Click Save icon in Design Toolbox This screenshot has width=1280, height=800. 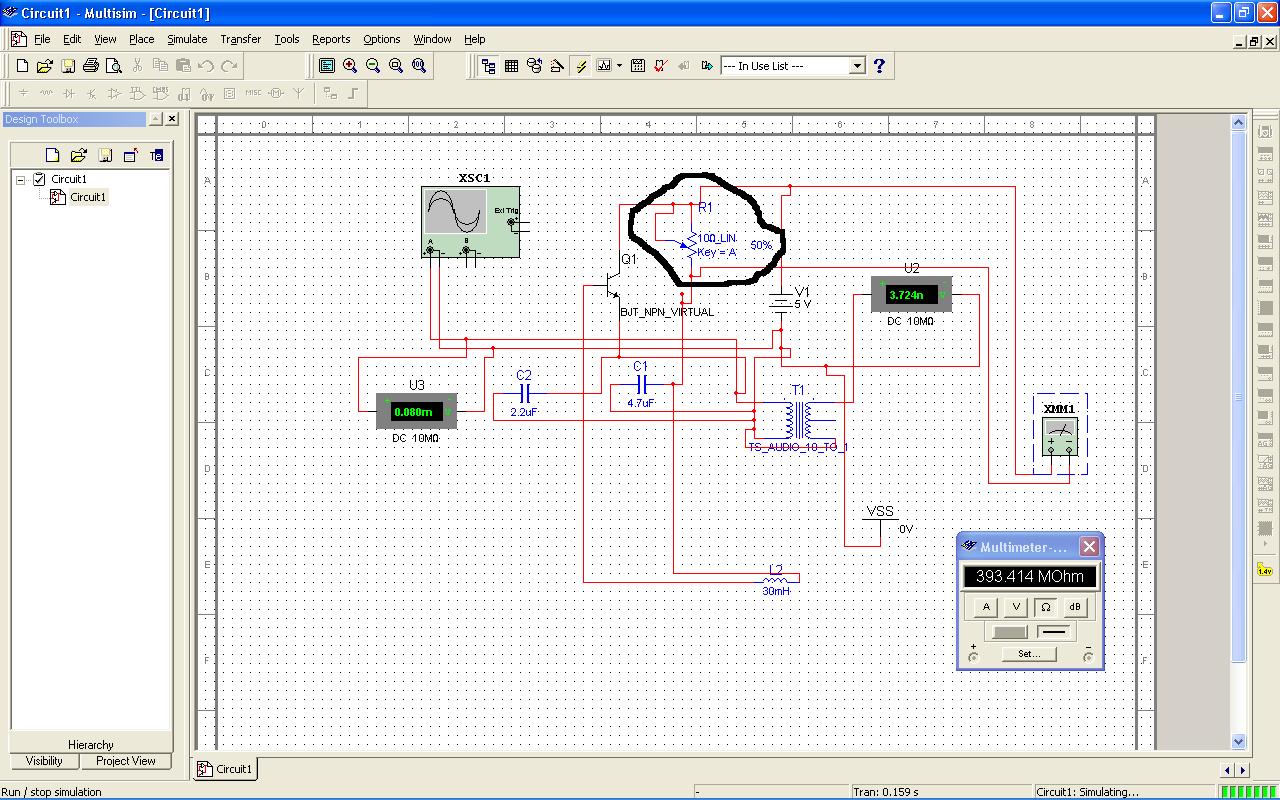[104, 155]
